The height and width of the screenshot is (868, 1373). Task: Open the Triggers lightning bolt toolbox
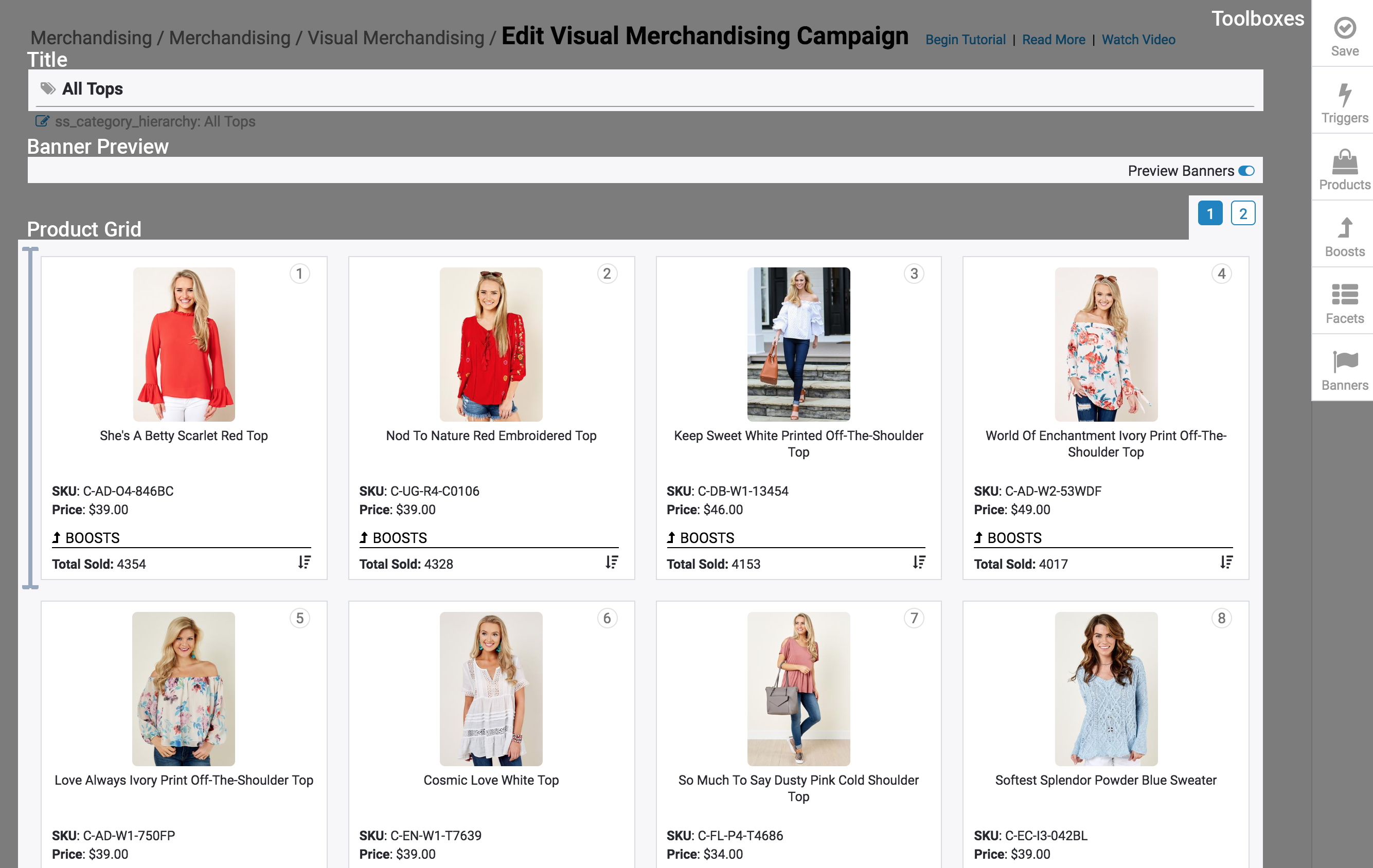click(x=1345, y=95)
